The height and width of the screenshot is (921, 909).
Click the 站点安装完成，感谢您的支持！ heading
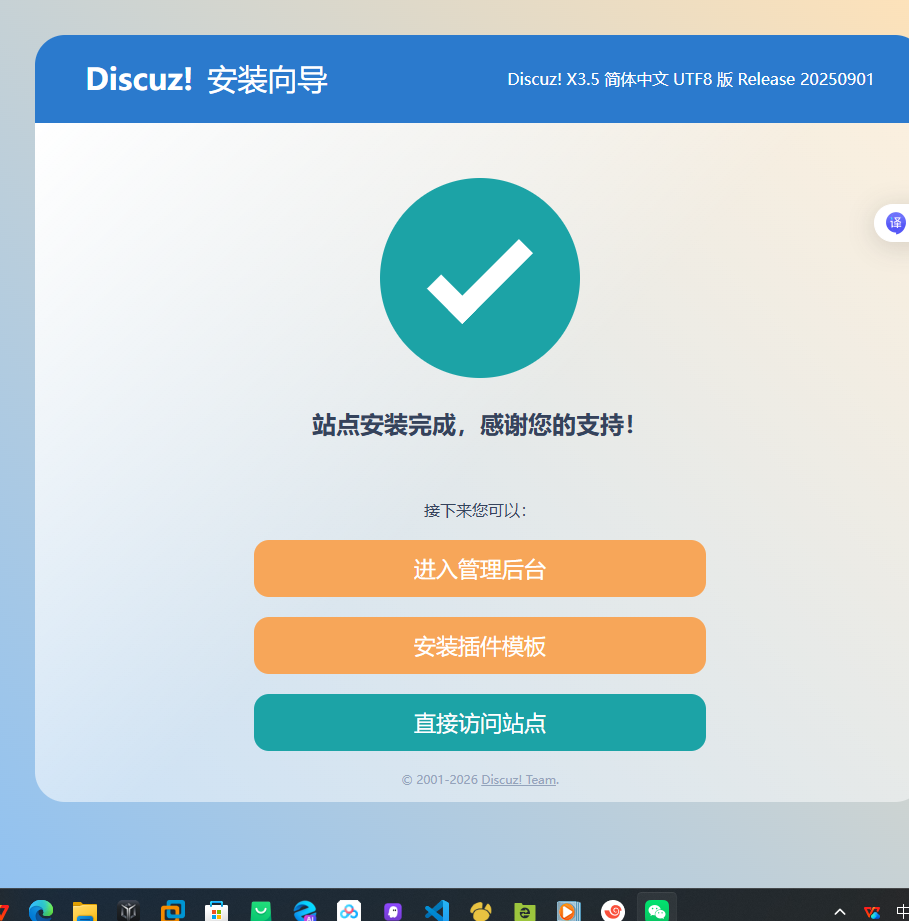coord(473,425)
